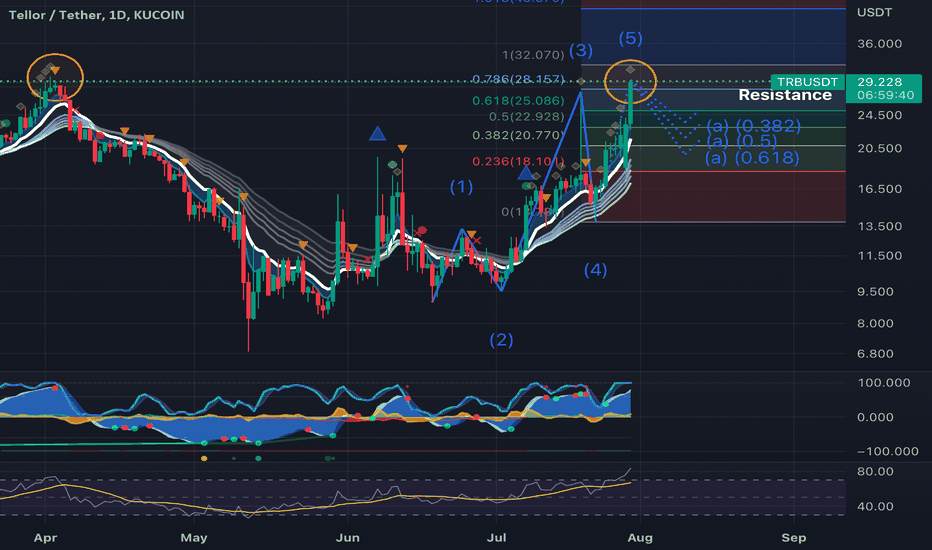Click the Jun date on time axis
This screenshot has height=550, width=932.
347,538
